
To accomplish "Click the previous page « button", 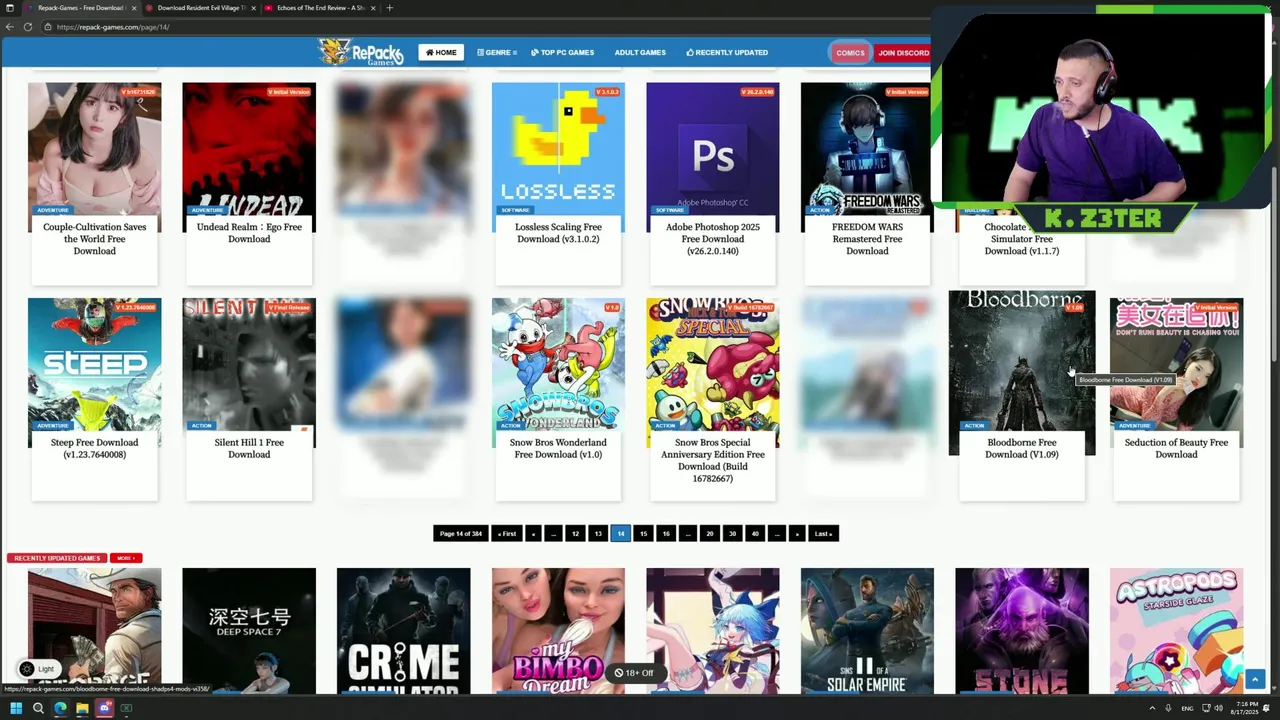I will pyautogui.click(x=533, y=533).
